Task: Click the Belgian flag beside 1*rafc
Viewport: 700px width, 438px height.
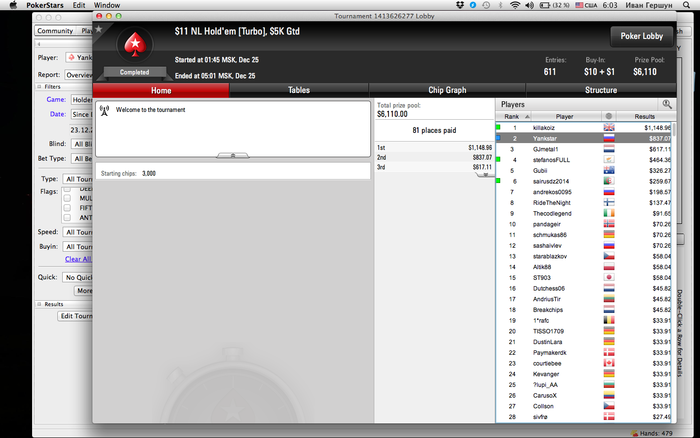Action: (609, 321)
